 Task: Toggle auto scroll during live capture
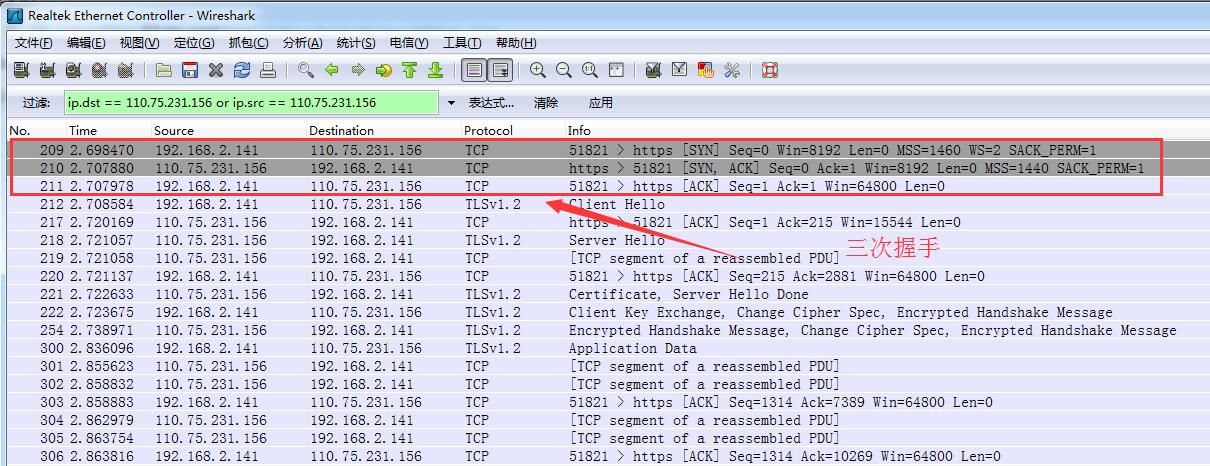click(500, 70)
